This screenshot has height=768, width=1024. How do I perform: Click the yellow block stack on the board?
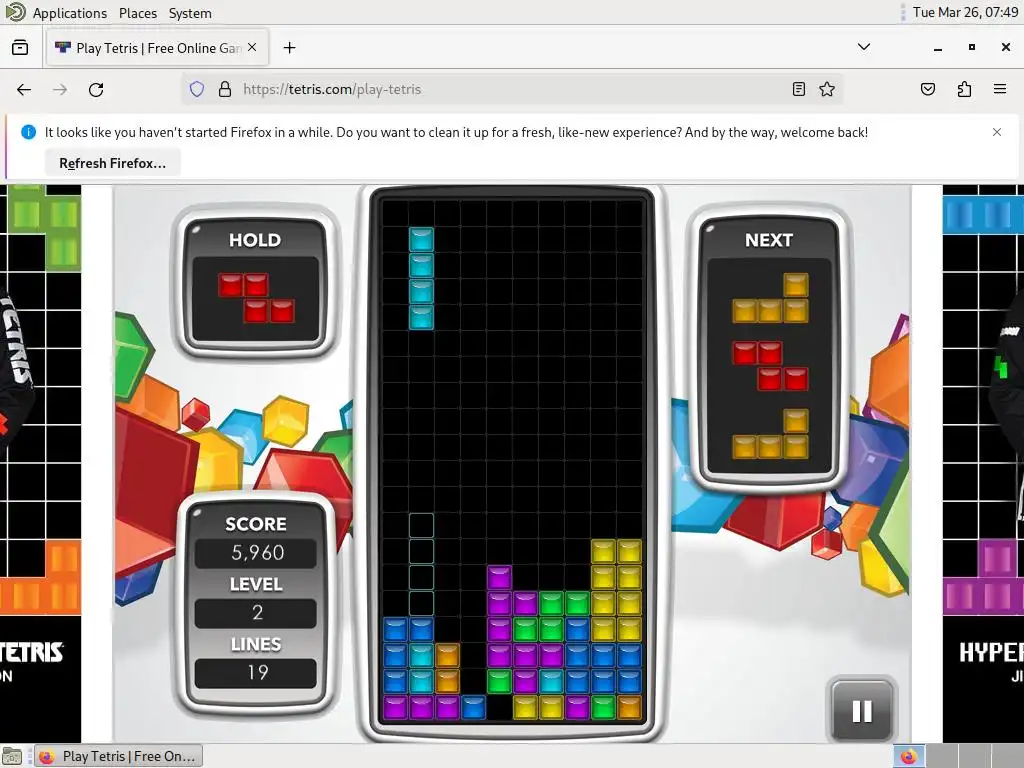(x=616, y=590)
